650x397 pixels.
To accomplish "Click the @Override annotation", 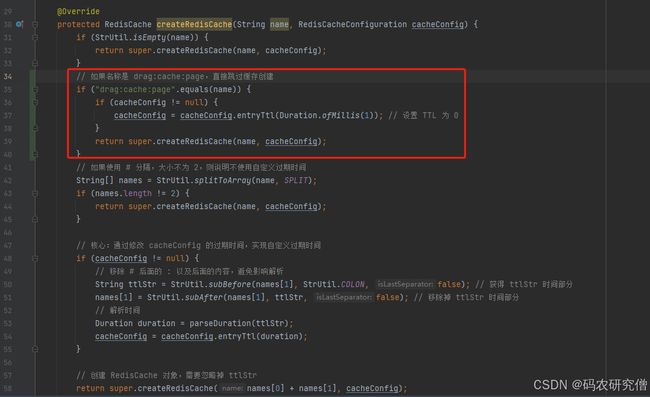I will coord(78,11).
